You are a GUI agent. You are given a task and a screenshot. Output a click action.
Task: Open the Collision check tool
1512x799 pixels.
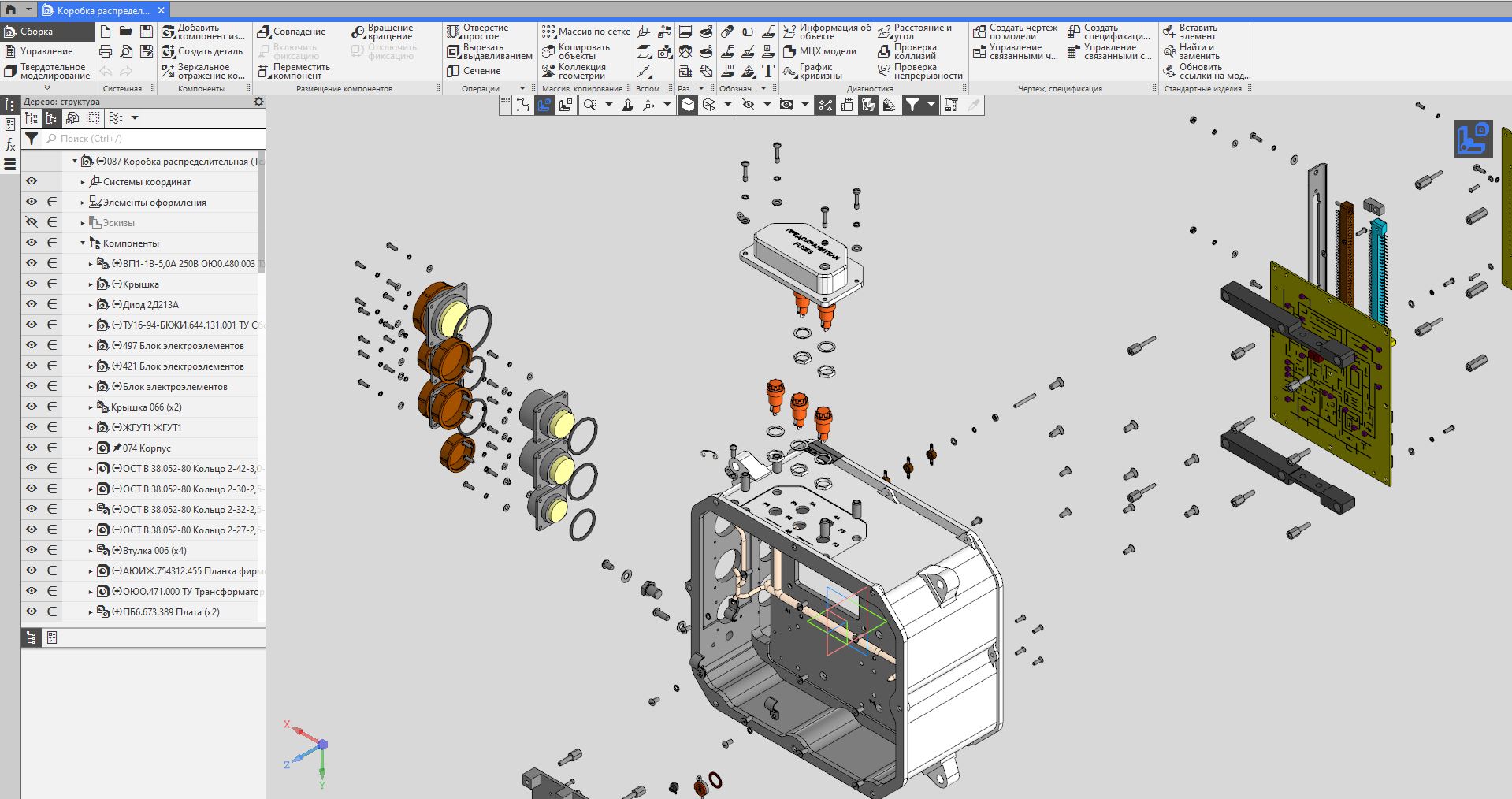click(884, 51)
